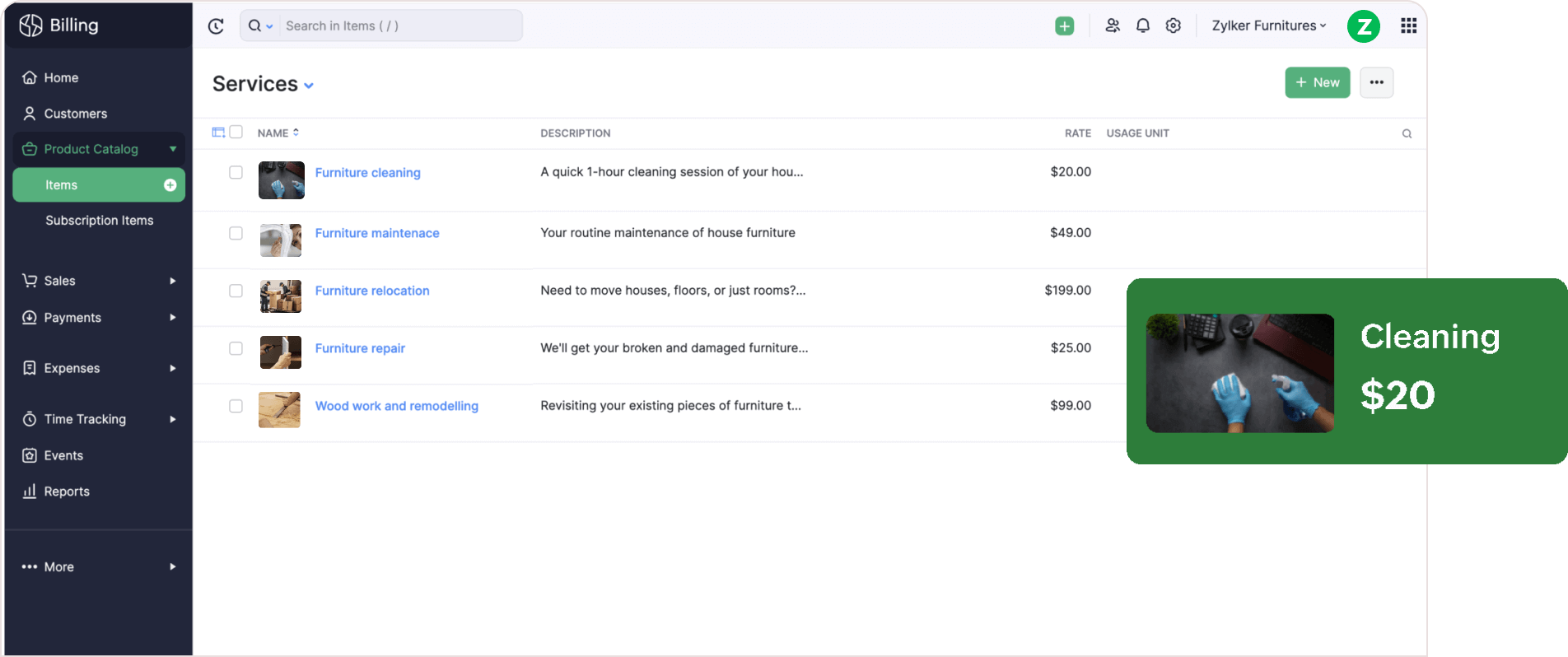Screen dimensions: 1568x657
Task: Go to Customers in the sidebar
Action: [76, 114]
